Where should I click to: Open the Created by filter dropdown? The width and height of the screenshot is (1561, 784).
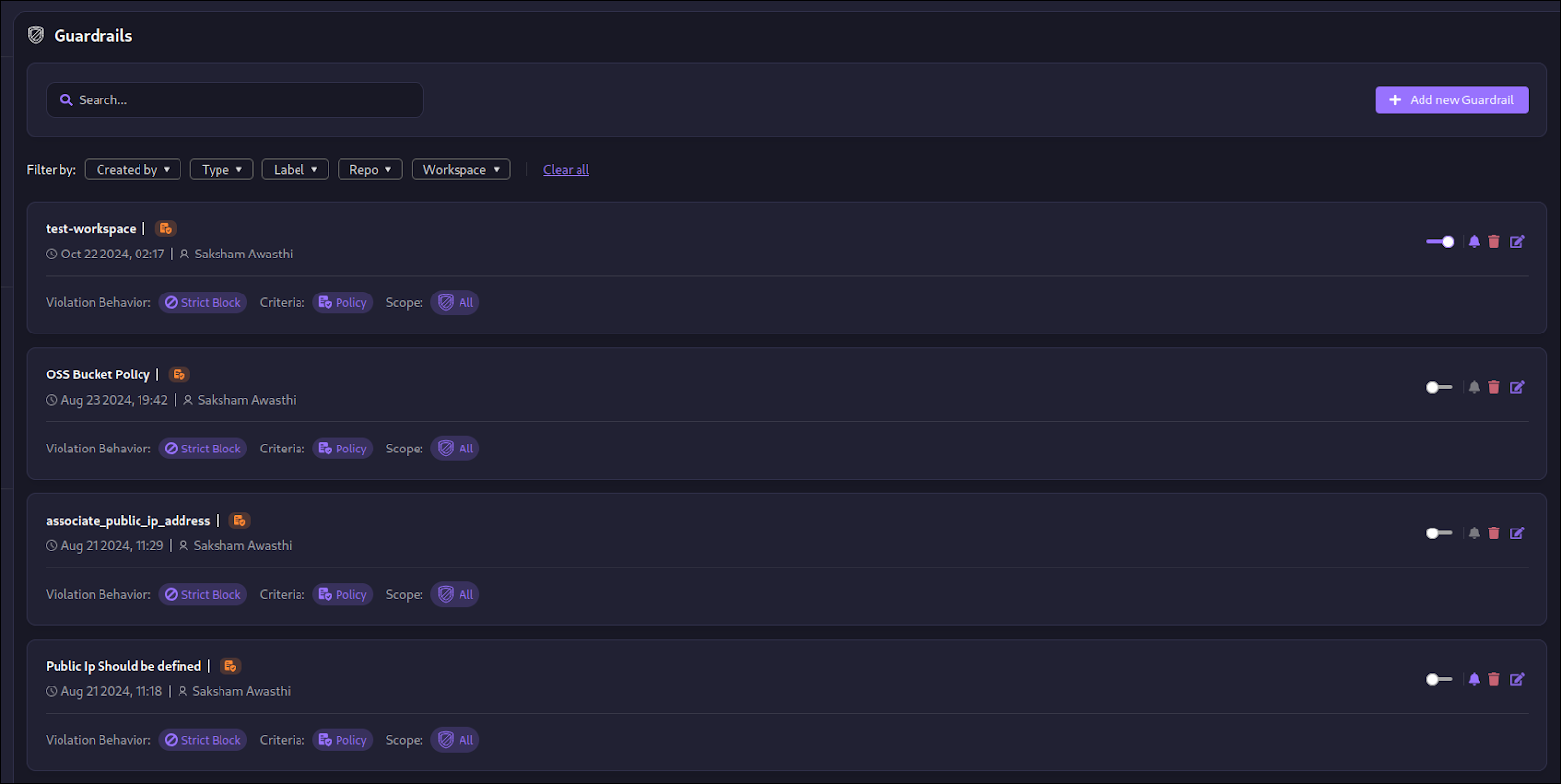[x=133, y=170]
